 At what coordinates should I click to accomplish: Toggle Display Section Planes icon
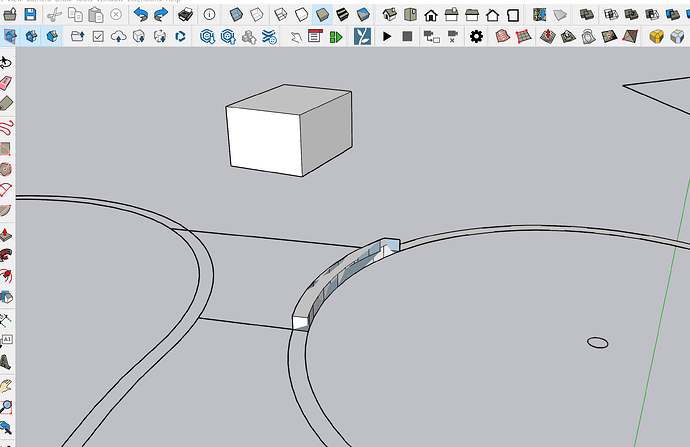point(11,36)
